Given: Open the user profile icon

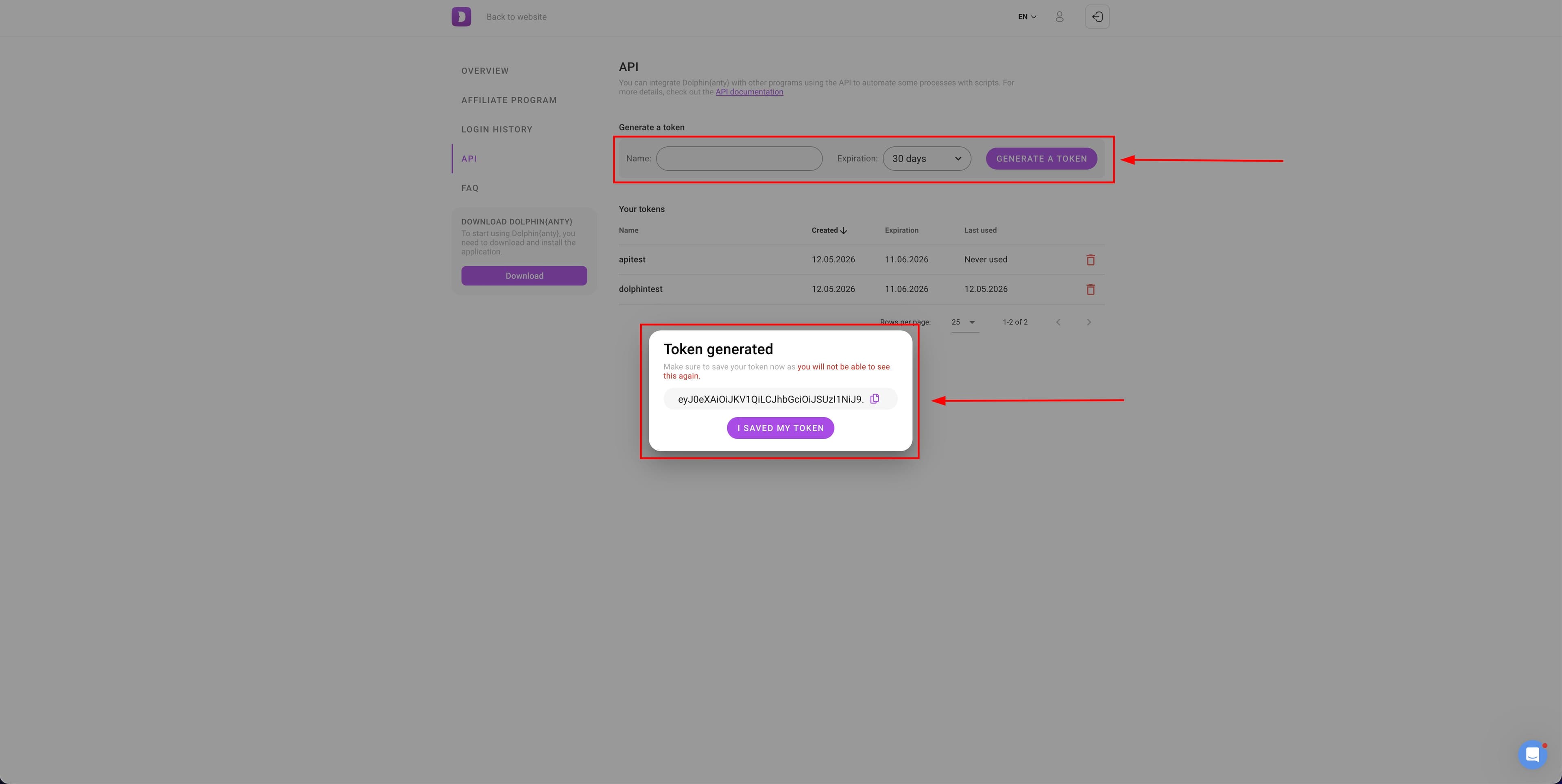Looking at the screenshot, I should (x=1059, y=17).
